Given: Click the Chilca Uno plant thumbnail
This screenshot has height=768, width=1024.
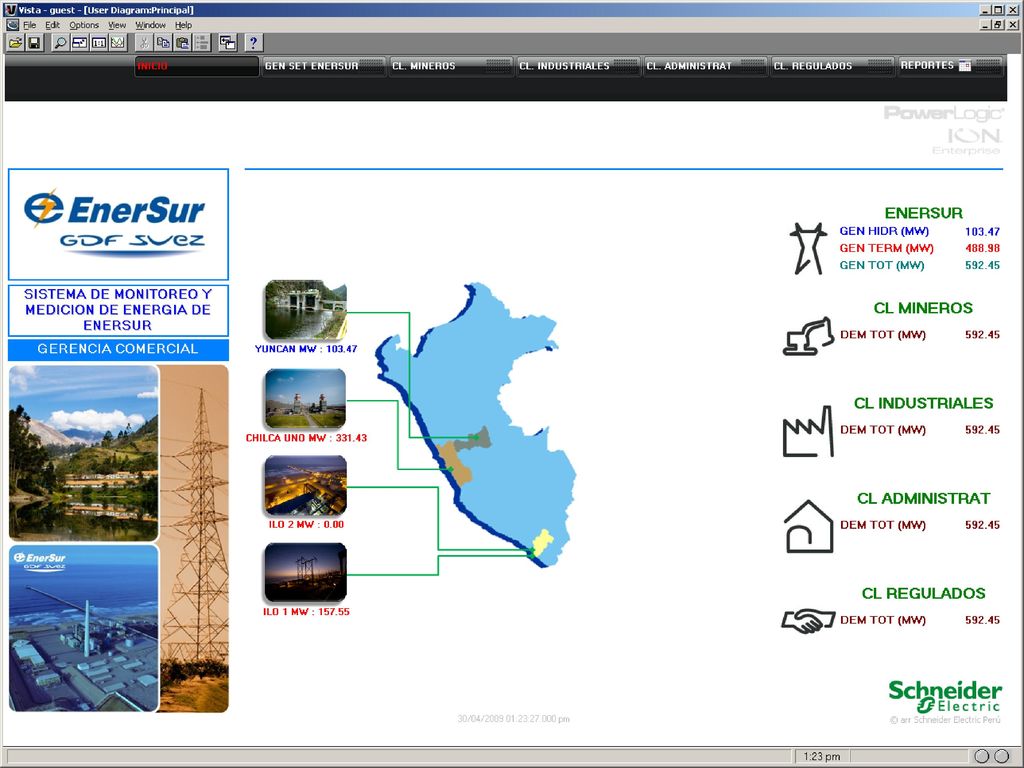Looking at the screenshot, I should [306, 398].
